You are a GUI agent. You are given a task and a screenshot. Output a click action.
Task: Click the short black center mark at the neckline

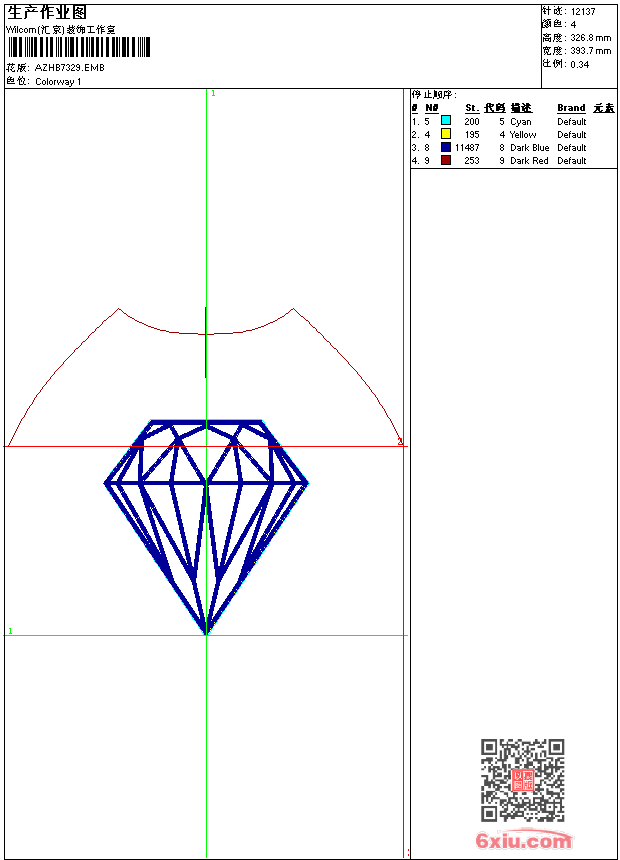pyautogui.click(x=206, y=342)
